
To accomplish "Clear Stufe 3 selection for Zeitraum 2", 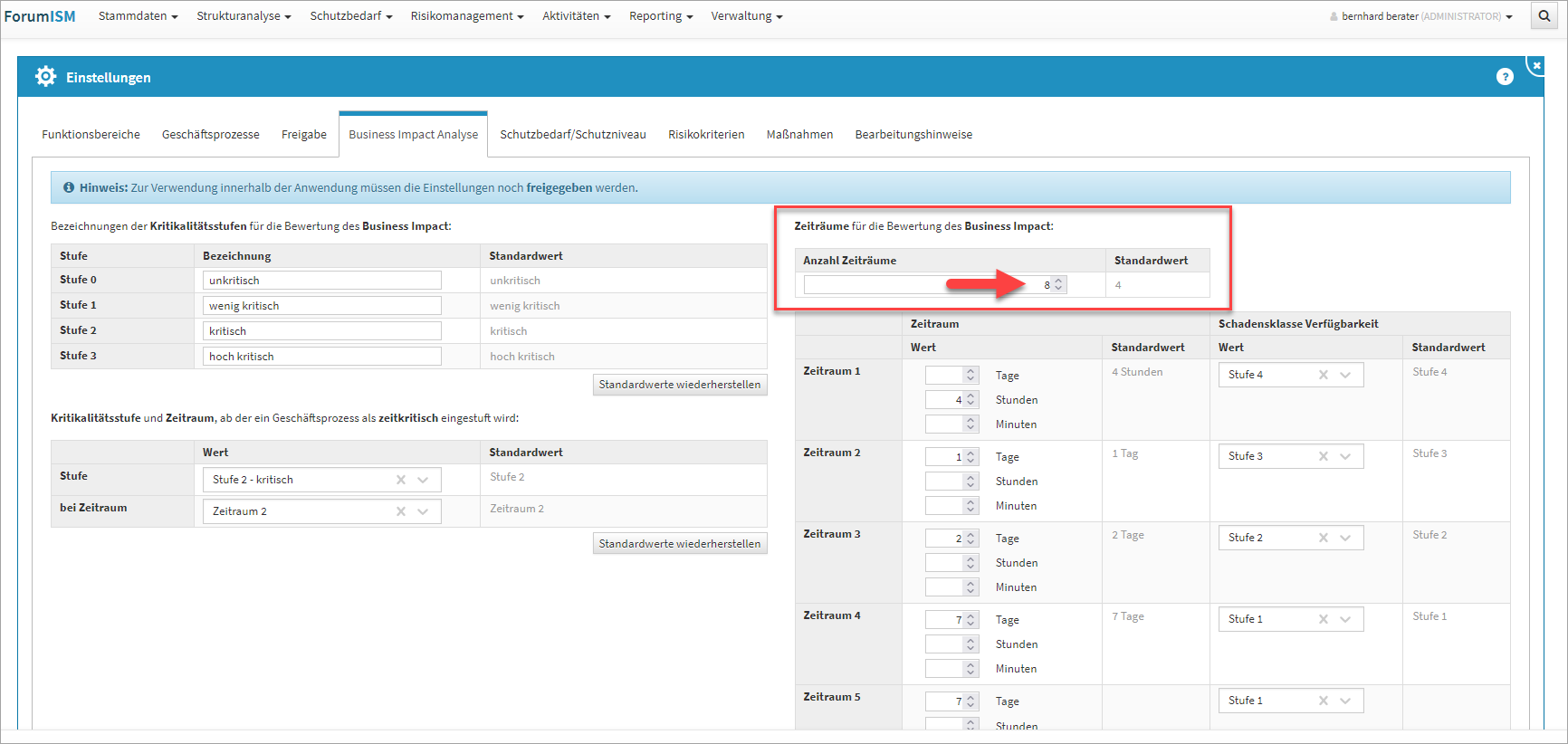I will (1324, 456).
